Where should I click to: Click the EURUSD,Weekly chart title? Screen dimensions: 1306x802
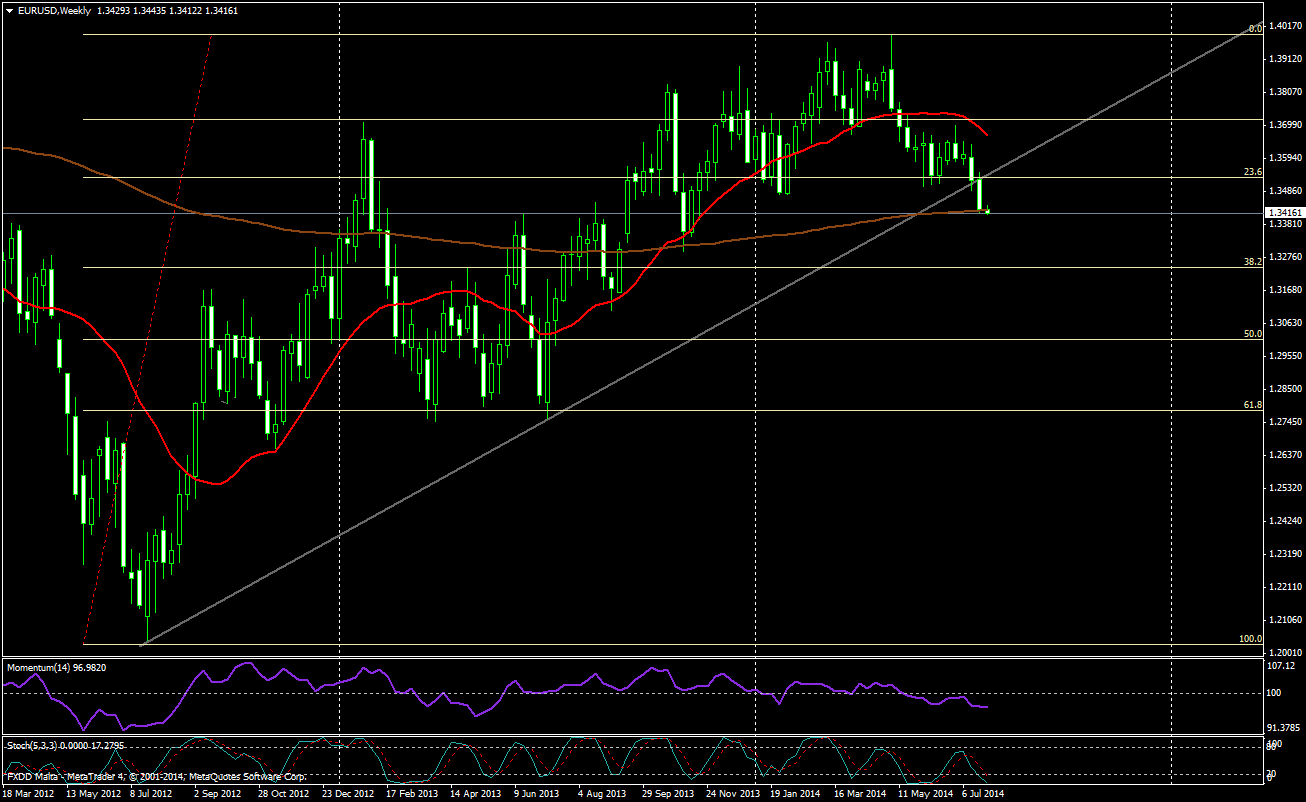point(52,10)
